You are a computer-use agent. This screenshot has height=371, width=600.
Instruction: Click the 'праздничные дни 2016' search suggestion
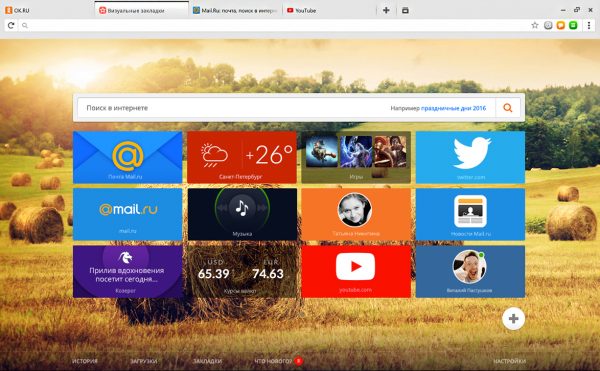point(453,108)
